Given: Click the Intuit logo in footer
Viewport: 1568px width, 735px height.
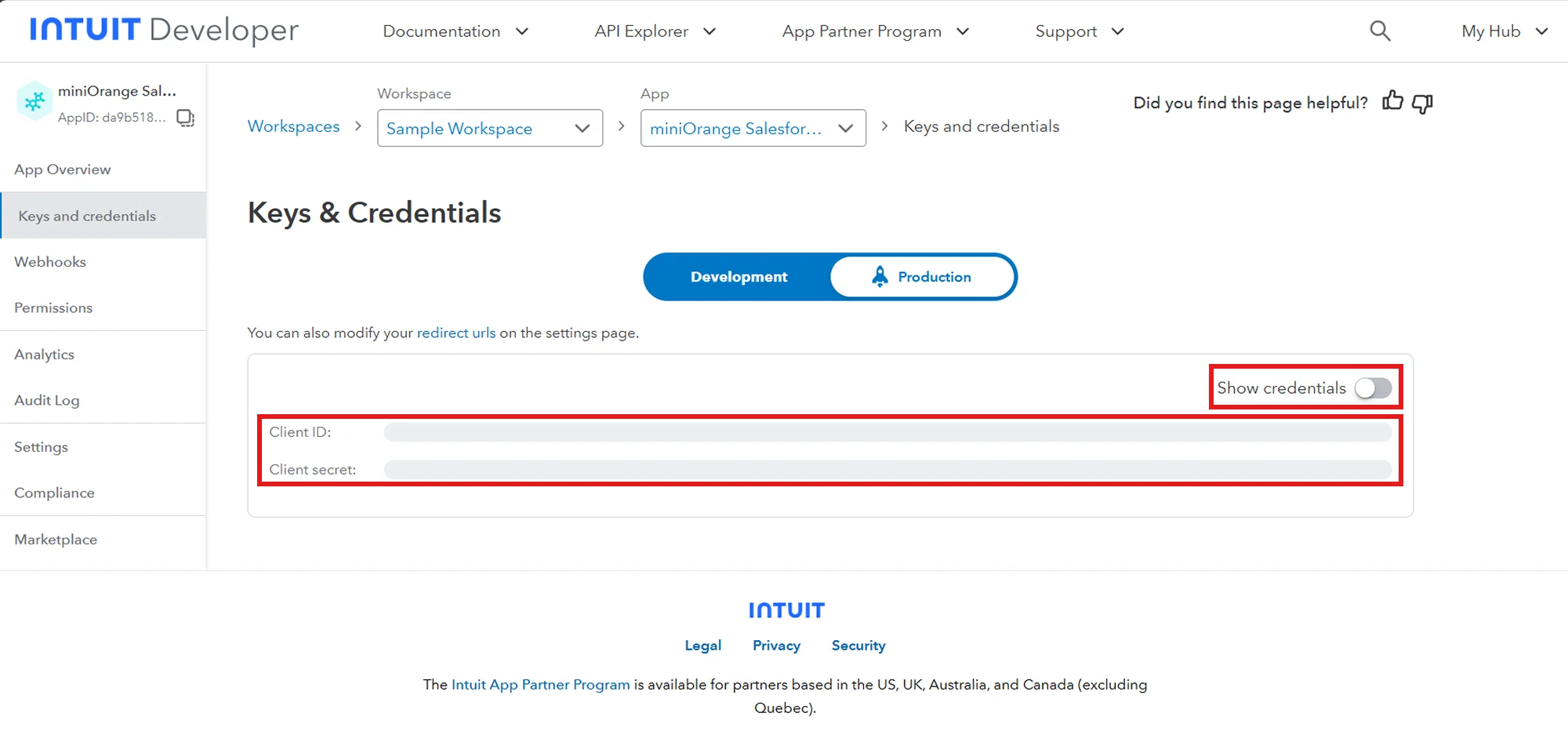Looking at the screenshot, I should point(786,609).
